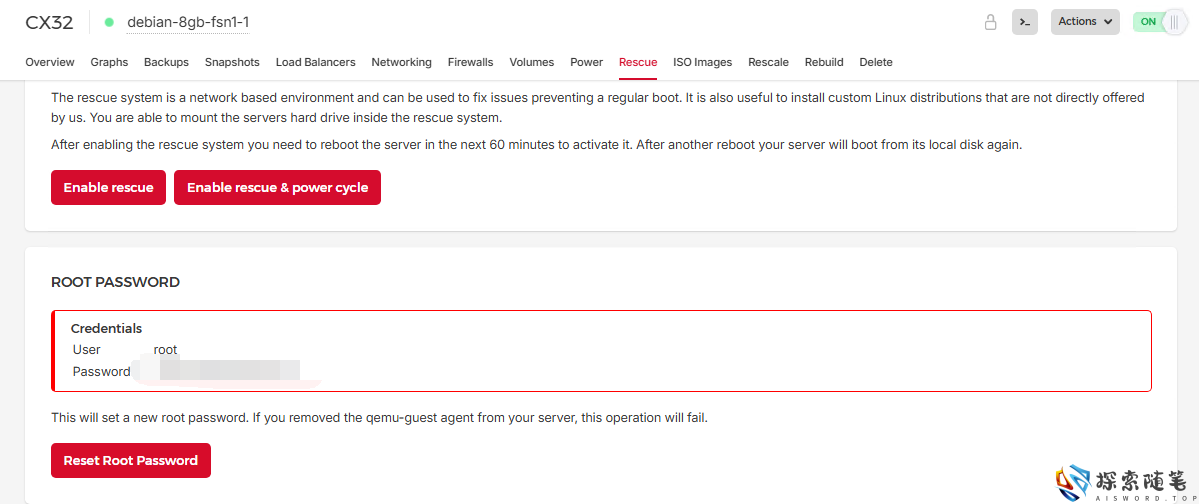Click Enable rescue & power cycle
The width and height of the screenshot is (1199, 504).
coord(277,188)
